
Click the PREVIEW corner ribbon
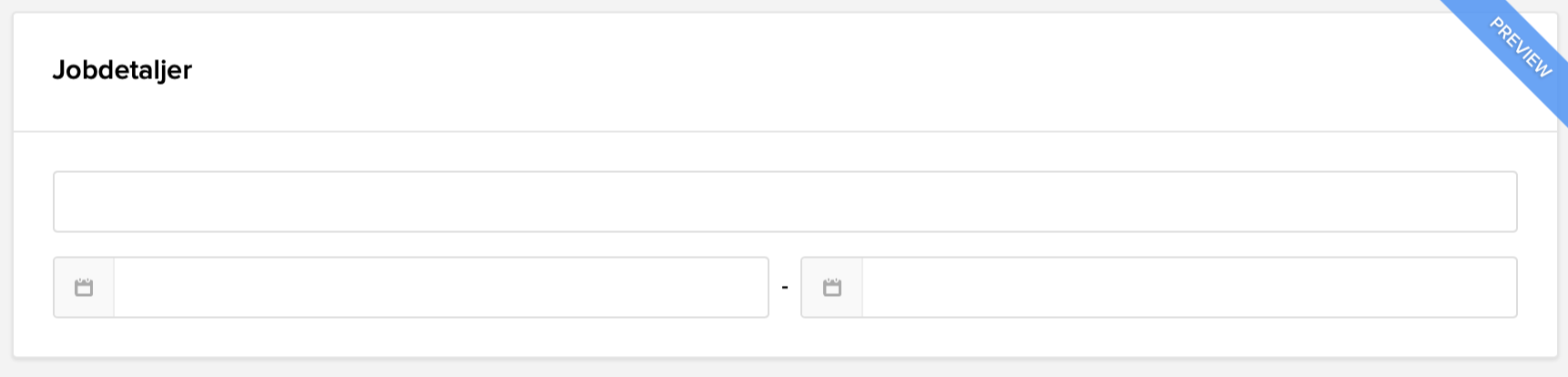[x=1520, y=47]
